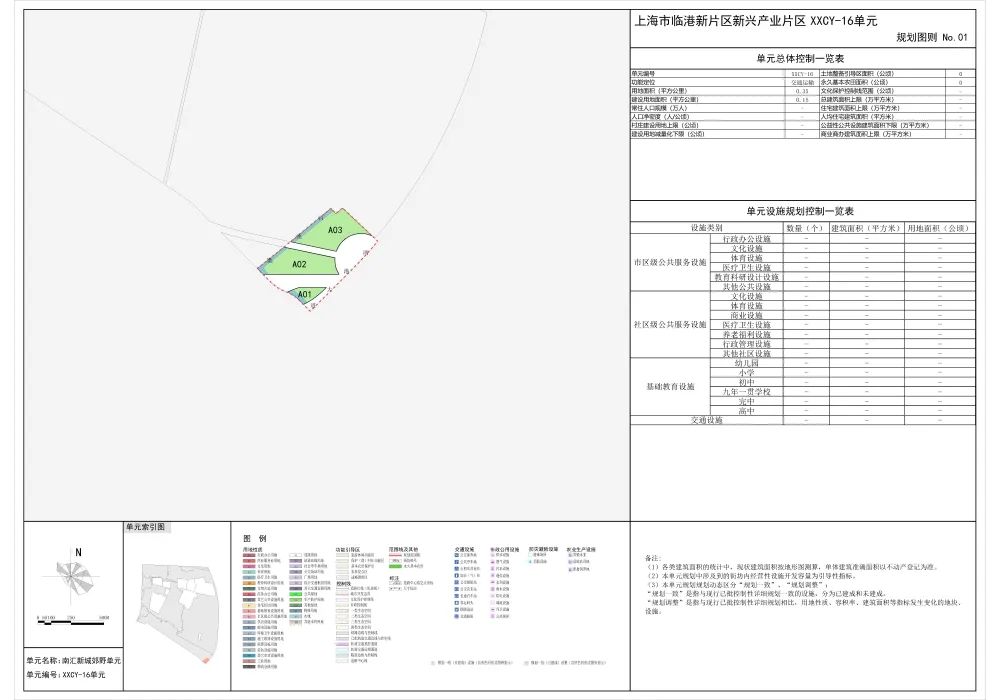Click the '高中' row
The height and width of the screenshot is (700, 1000).
click(x=842, y=411)
